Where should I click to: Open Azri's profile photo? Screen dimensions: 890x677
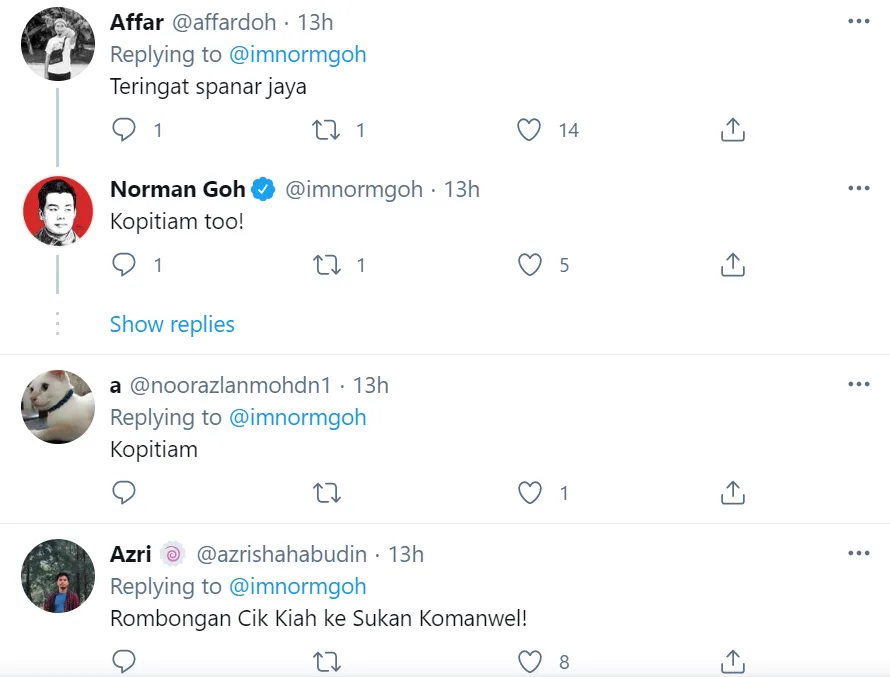tap(58, 575)
